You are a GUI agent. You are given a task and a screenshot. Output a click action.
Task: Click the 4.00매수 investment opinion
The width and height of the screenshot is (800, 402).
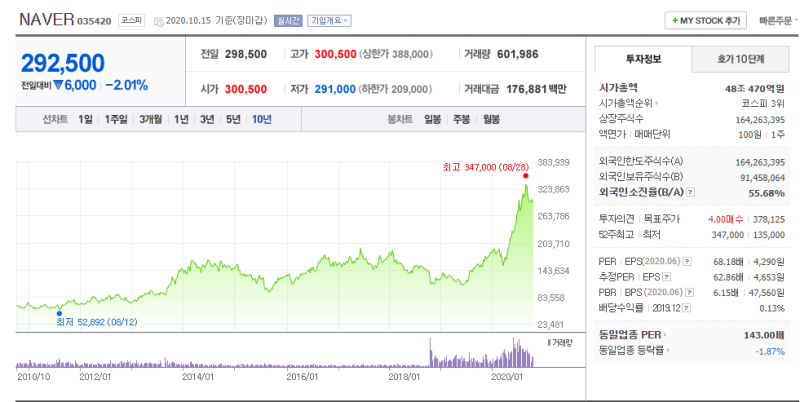(x=726, y=219)
